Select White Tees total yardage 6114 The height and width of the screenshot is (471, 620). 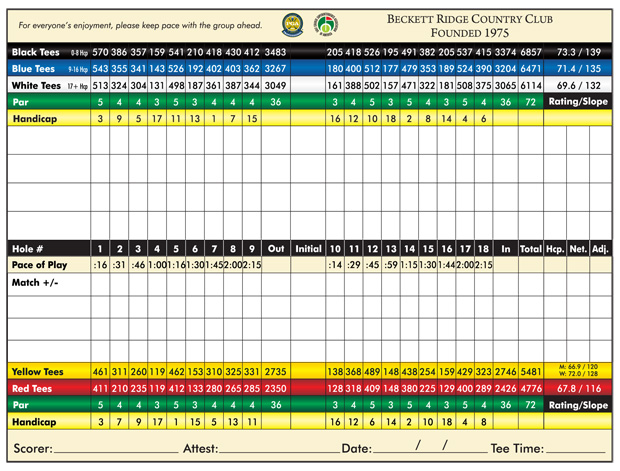coord(531,85)
